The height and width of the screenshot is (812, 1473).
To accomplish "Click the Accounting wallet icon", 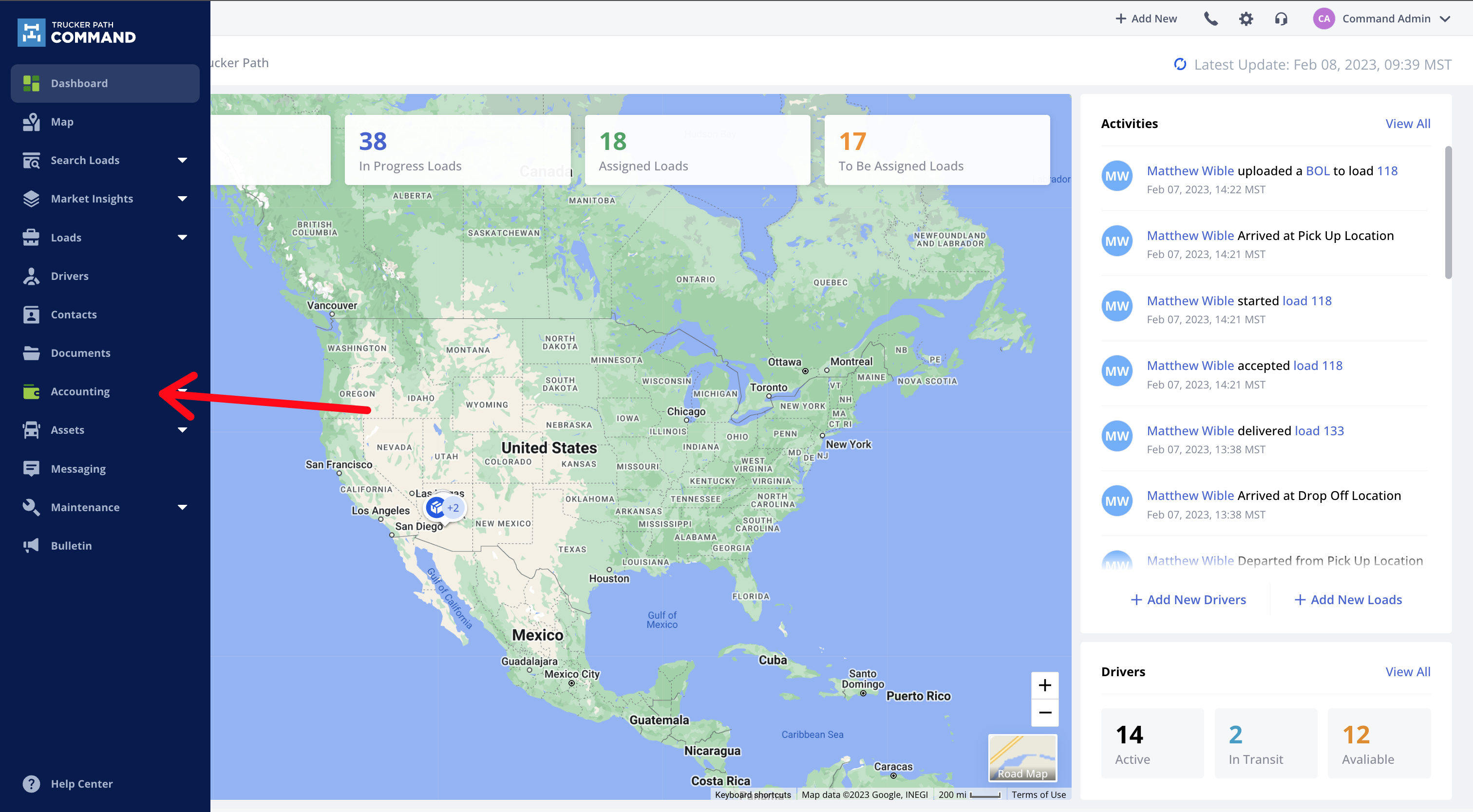I will coord(32,391).
